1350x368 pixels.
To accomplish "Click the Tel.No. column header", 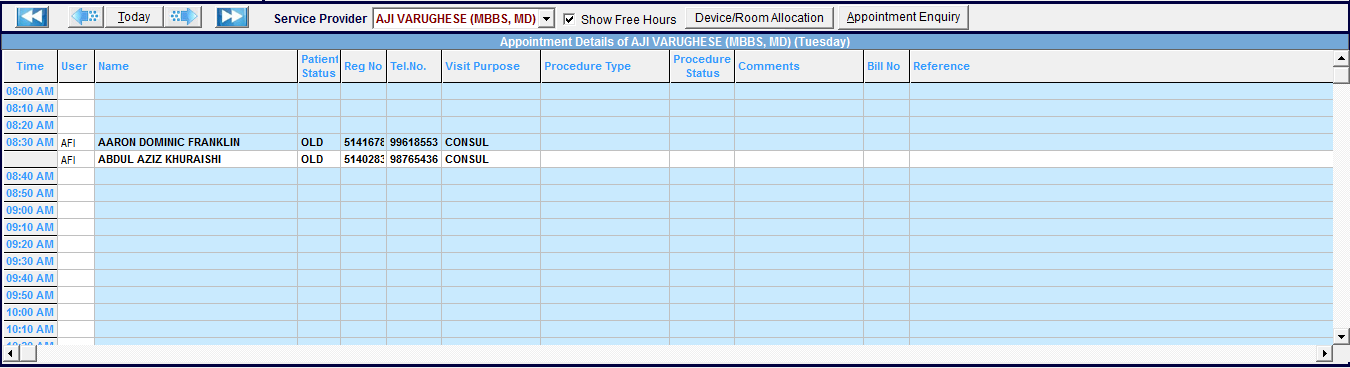I will pos(414,66).
